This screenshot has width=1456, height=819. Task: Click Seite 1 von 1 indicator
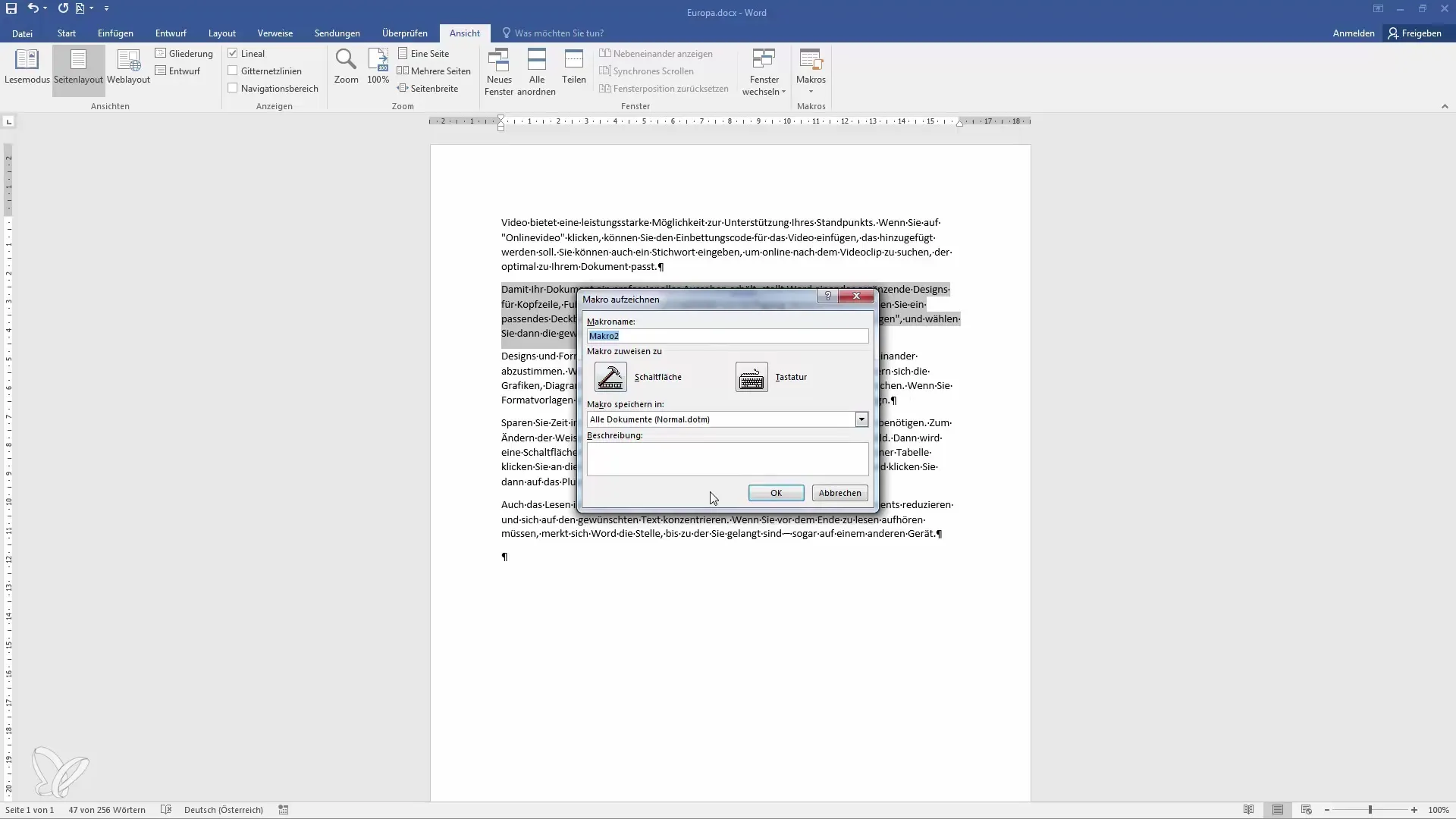point(30,810)
